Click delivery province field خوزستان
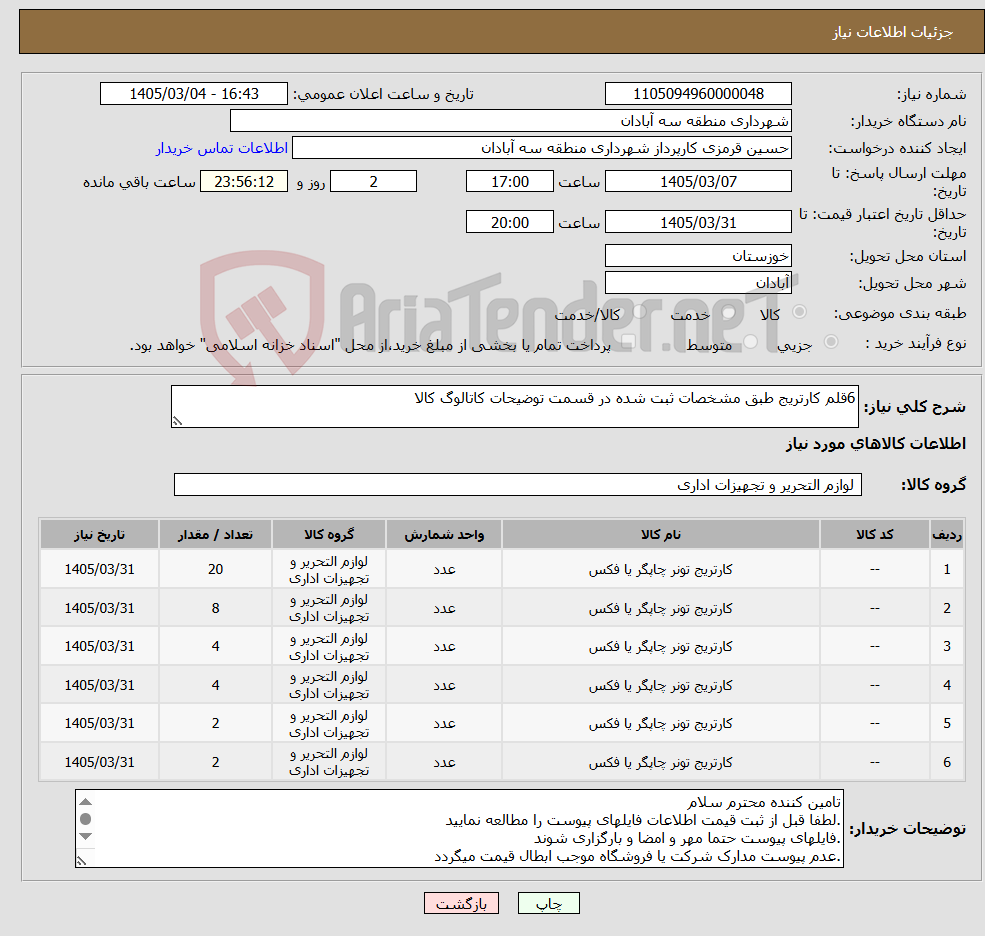The image size is (985, 936). pos(698,256)
